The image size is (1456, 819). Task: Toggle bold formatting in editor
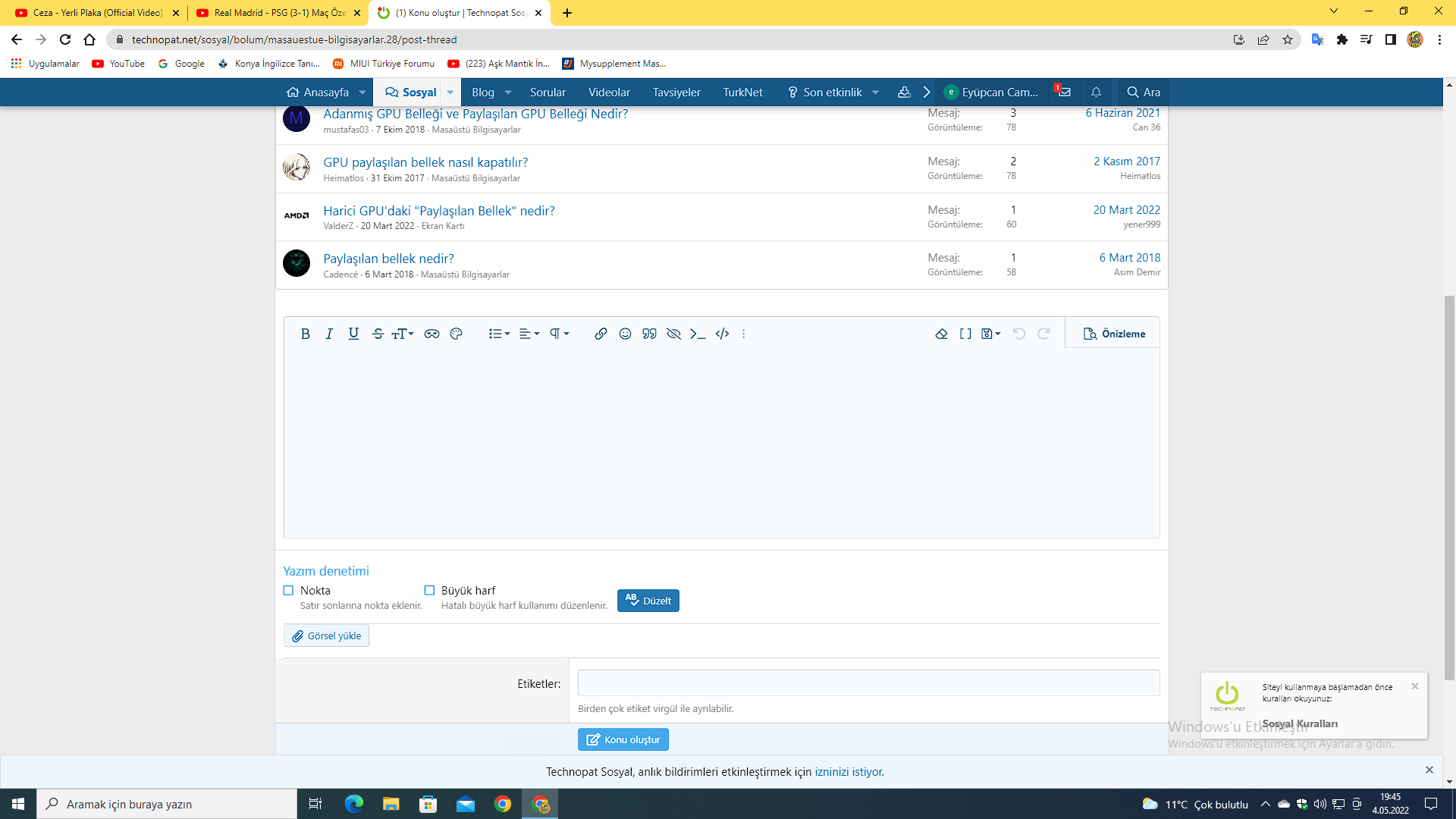coord(305,334)
